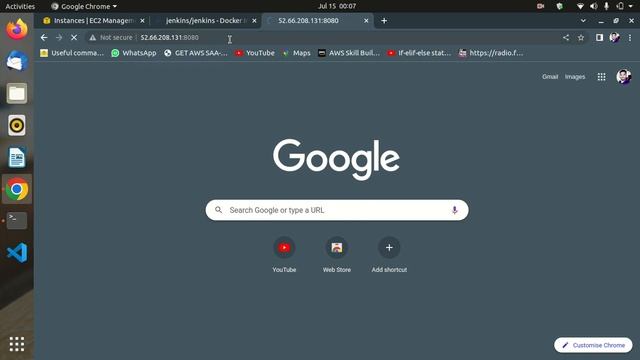
Task: Go back with the browser back arrow
Action: [44, 38]
